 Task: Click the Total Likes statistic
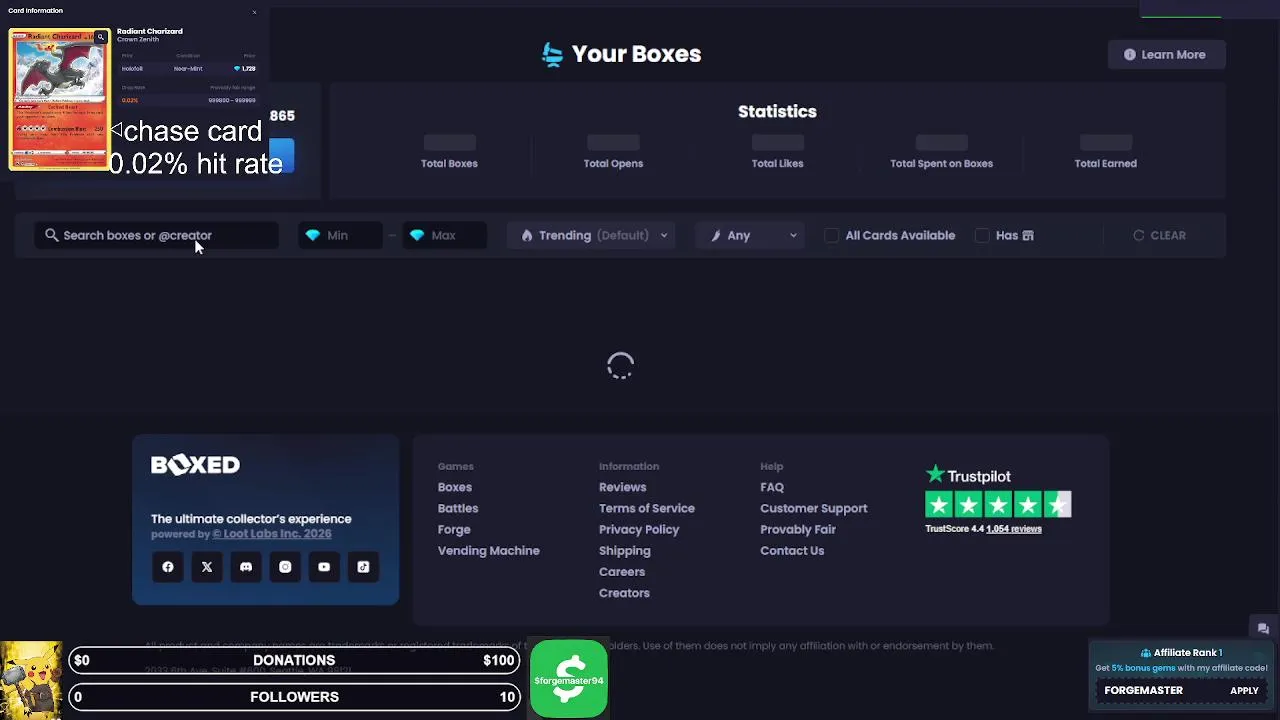point(777,152)
